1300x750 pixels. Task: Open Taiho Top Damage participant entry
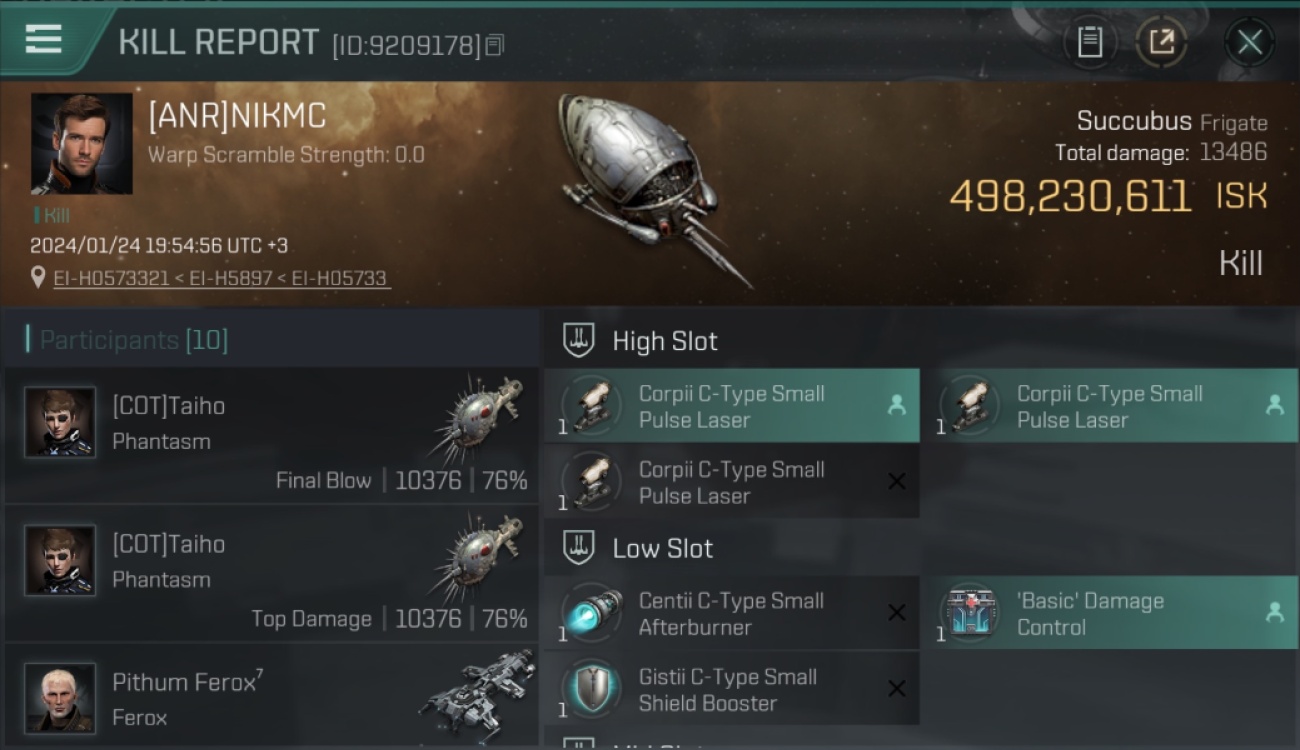click(x=271, y=573)
